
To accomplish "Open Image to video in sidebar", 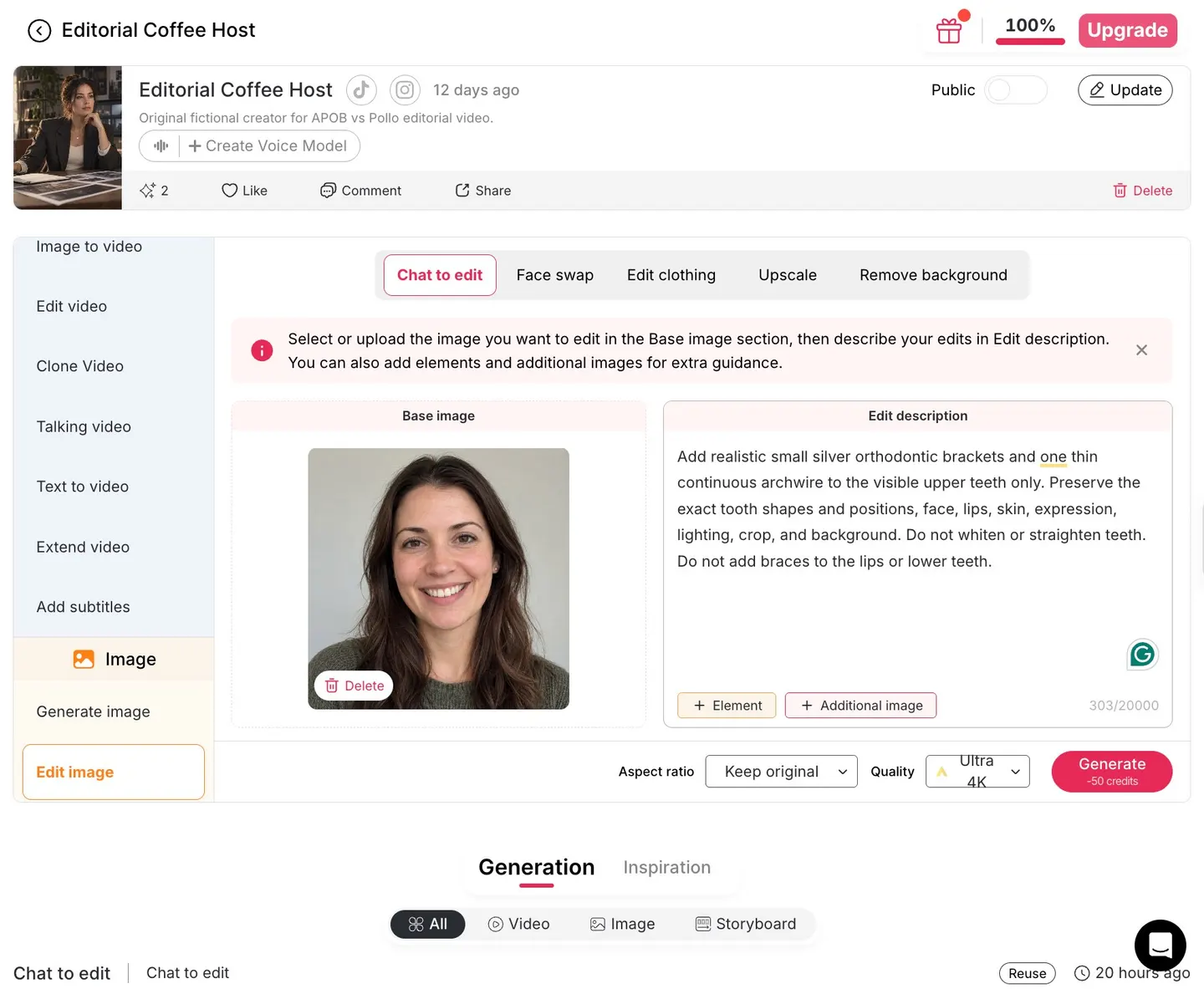I will (89, 247).
